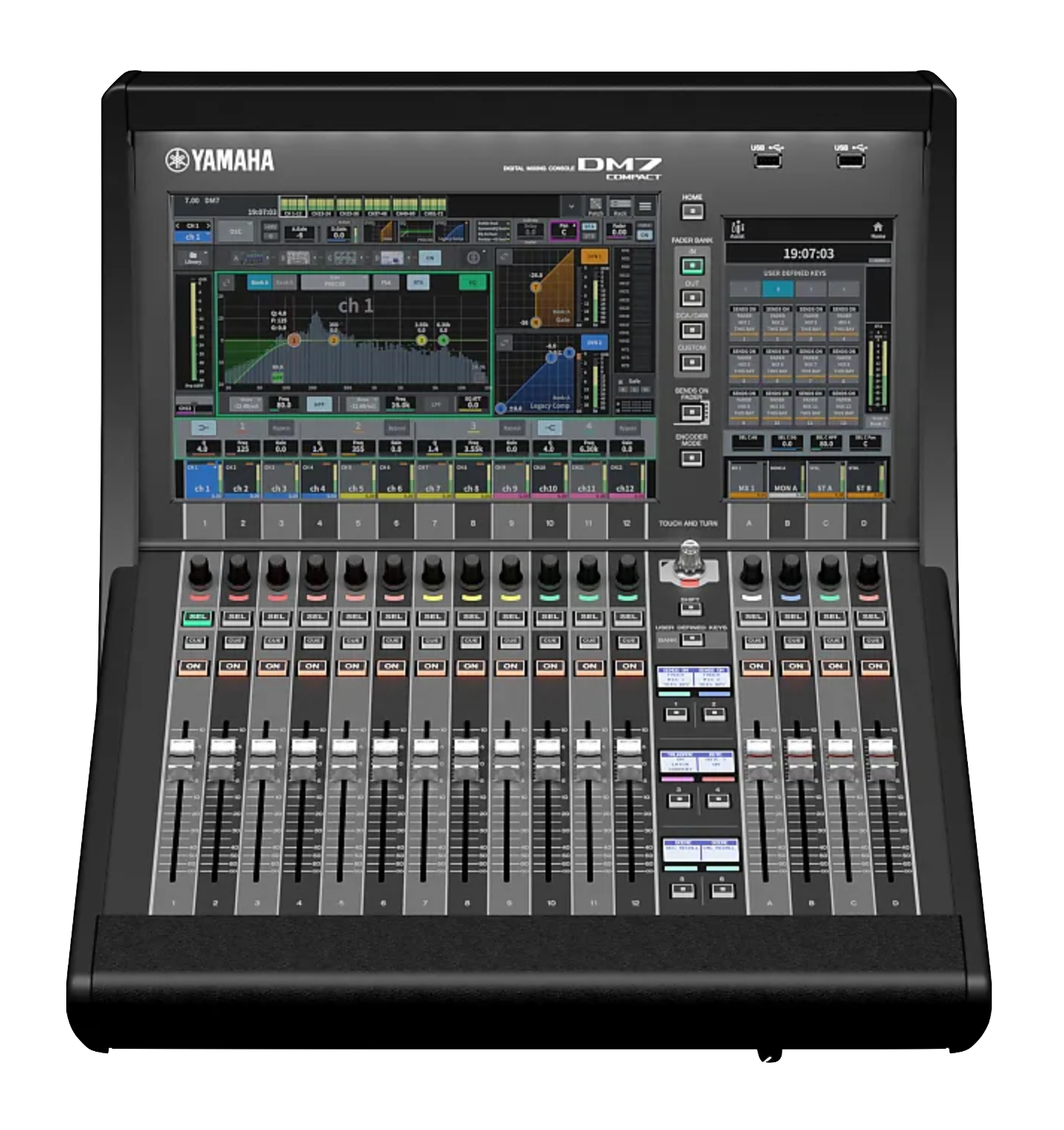Go to previous channel arrow by CH 1
The width and height of the screenshot is (1064, 1130).
pos(177,225)
